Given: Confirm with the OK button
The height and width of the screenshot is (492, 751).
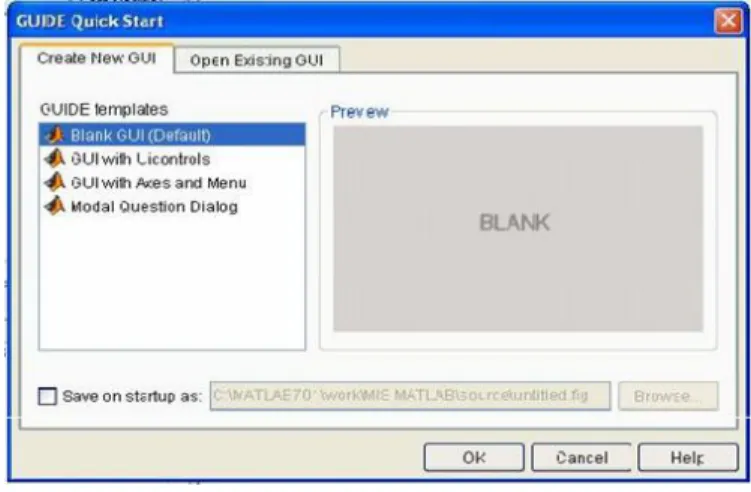Looking at the screenshot, I should (474, 458).
